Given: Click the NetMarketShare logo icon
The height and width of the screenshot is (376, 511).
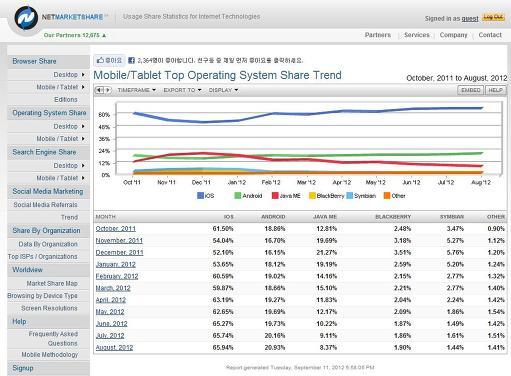Looking at the screenshot, I should tap(26, 18).
